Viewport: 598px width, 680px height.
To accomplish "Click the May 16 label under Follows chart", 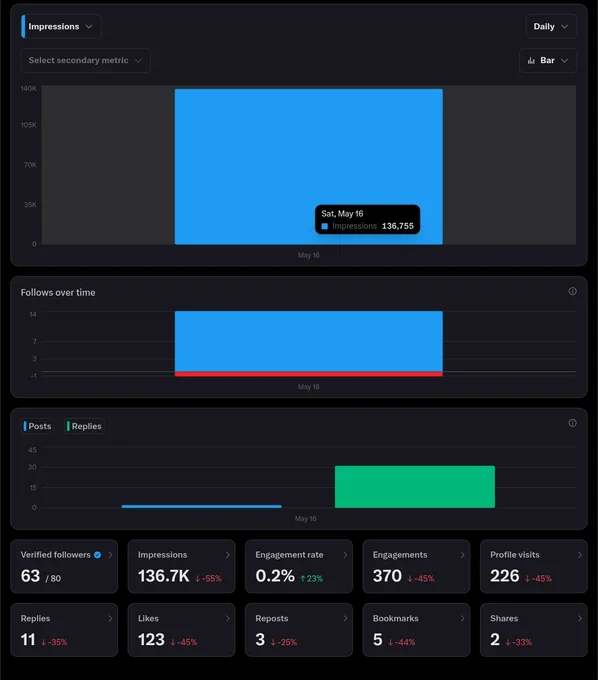I will point(308,387).
